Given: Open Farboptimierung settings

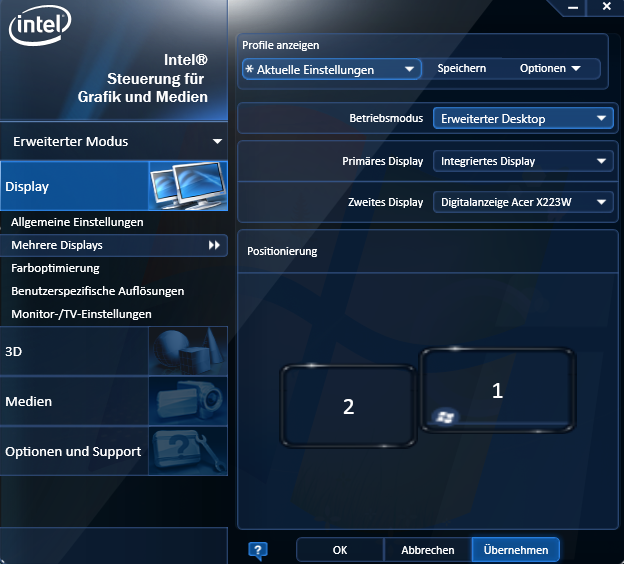Looking at the screenshot, I should point(55,268).
